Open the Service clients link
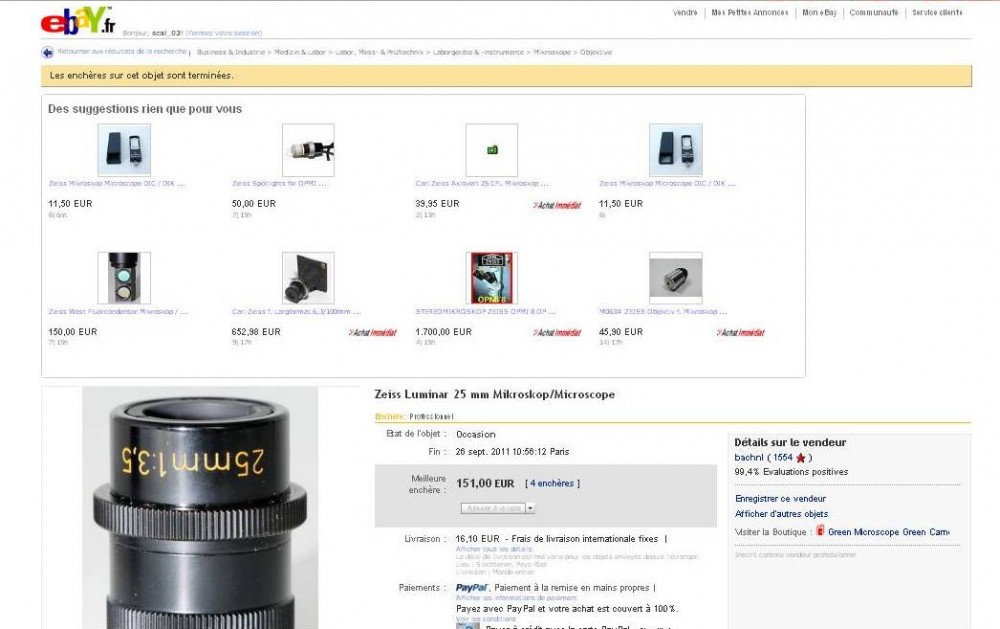Image resolution: width=1000 pixels, height=629 pixels. pyautogui.click(x=937, y=13)
